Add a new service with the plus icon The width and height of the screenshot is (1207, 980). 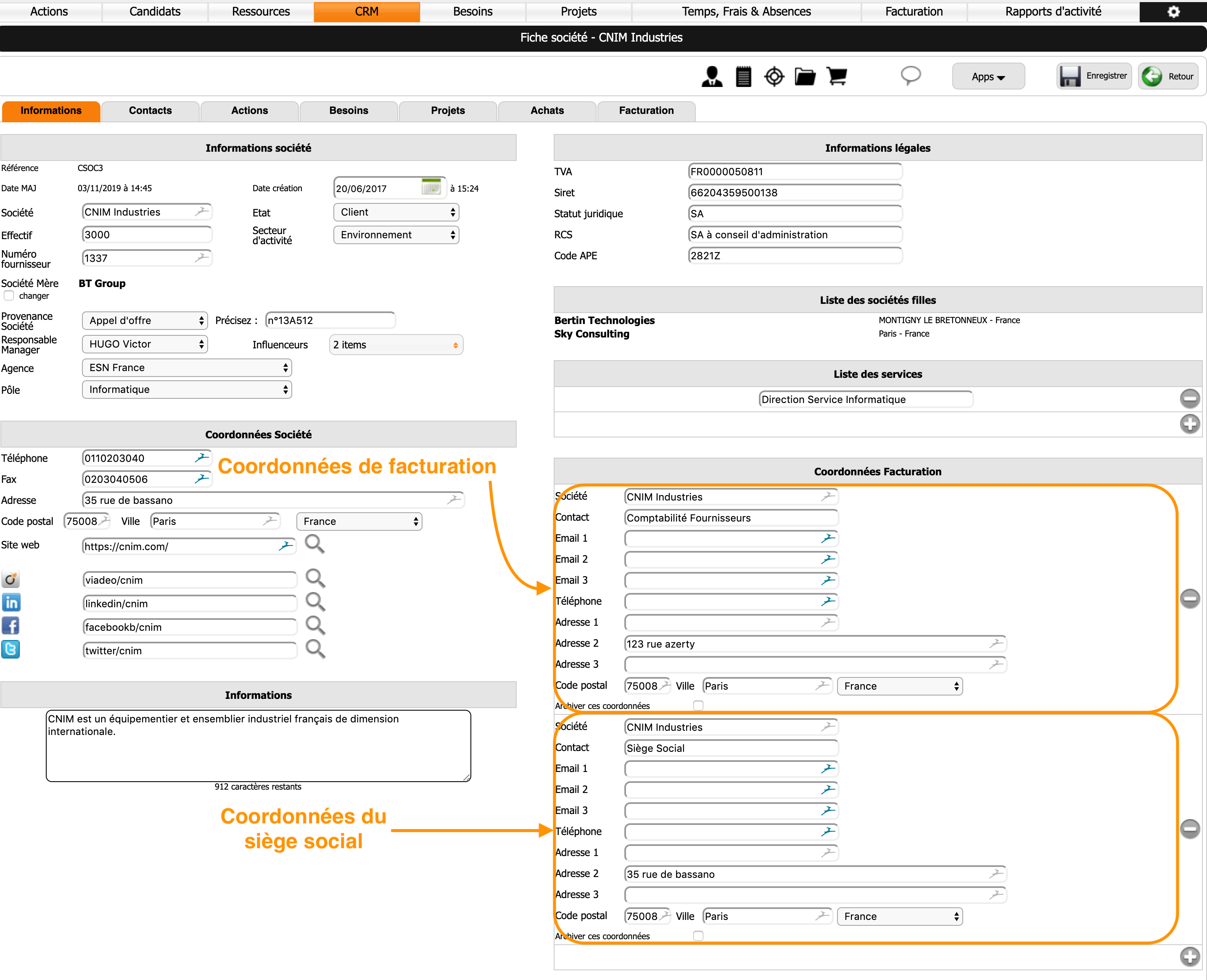[x=1190, y=424]
